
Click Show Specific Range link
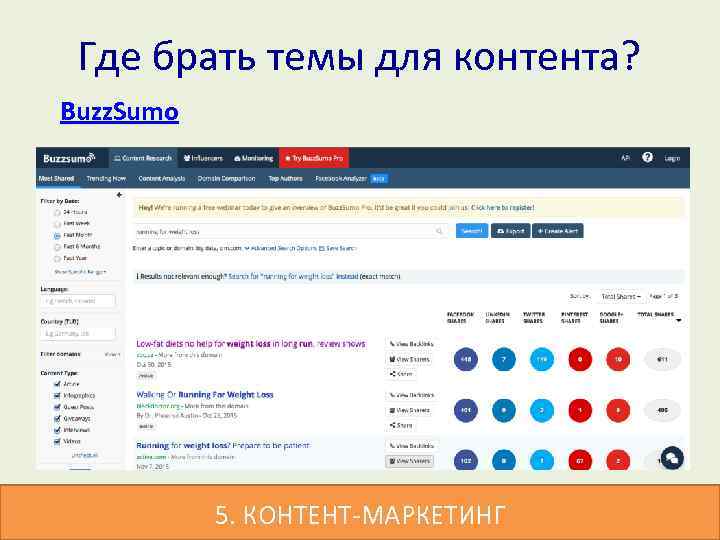tap(80, 272)
